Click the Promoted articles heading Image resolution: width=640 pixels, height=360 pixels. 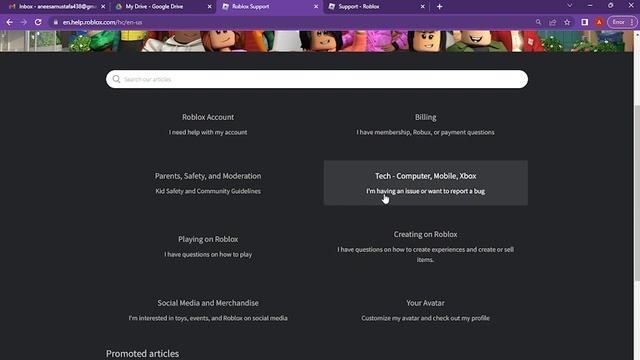click(x=142, y=353)
